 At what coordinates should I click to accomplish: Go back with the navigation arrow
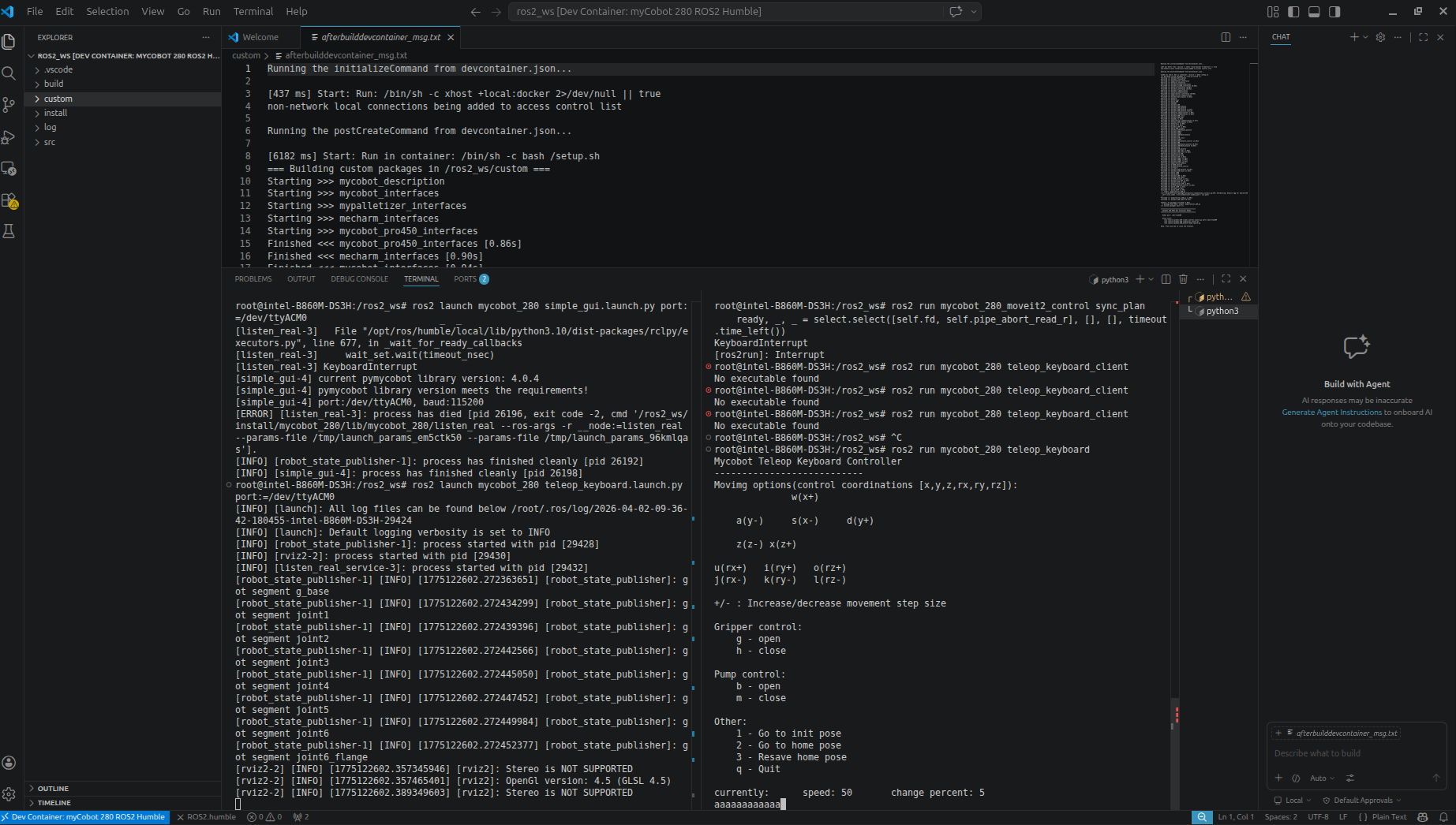click(x=475, y=12)
